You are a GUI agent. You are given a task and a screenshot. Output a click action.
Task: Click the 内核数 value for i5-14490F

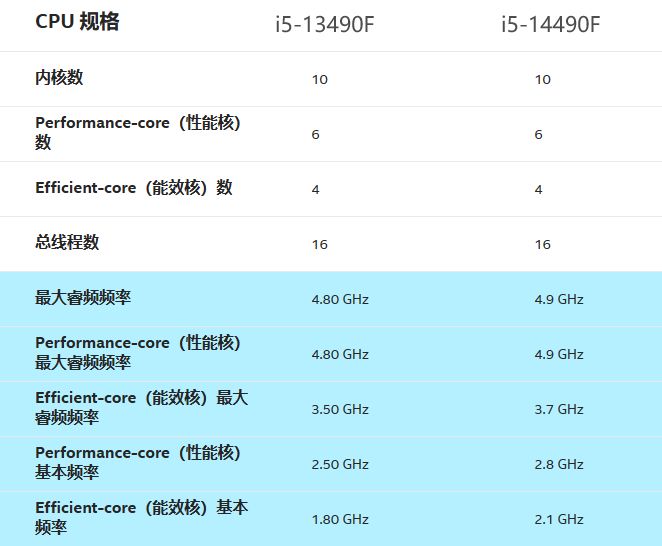pyautogui.click(x=543, y=79)
